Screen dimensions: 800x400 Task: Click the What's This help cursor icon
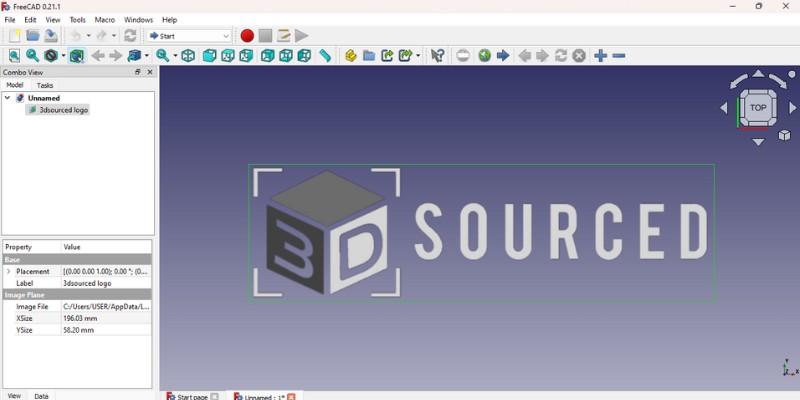437,56
